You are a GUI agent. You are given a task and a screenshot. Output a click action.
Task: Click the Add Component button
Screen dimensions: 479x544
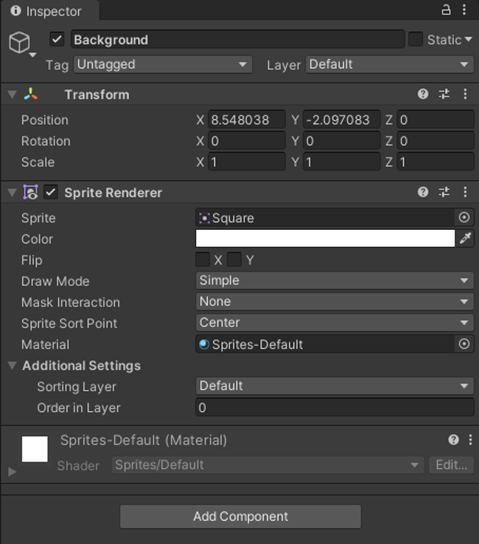click(240, 517)
